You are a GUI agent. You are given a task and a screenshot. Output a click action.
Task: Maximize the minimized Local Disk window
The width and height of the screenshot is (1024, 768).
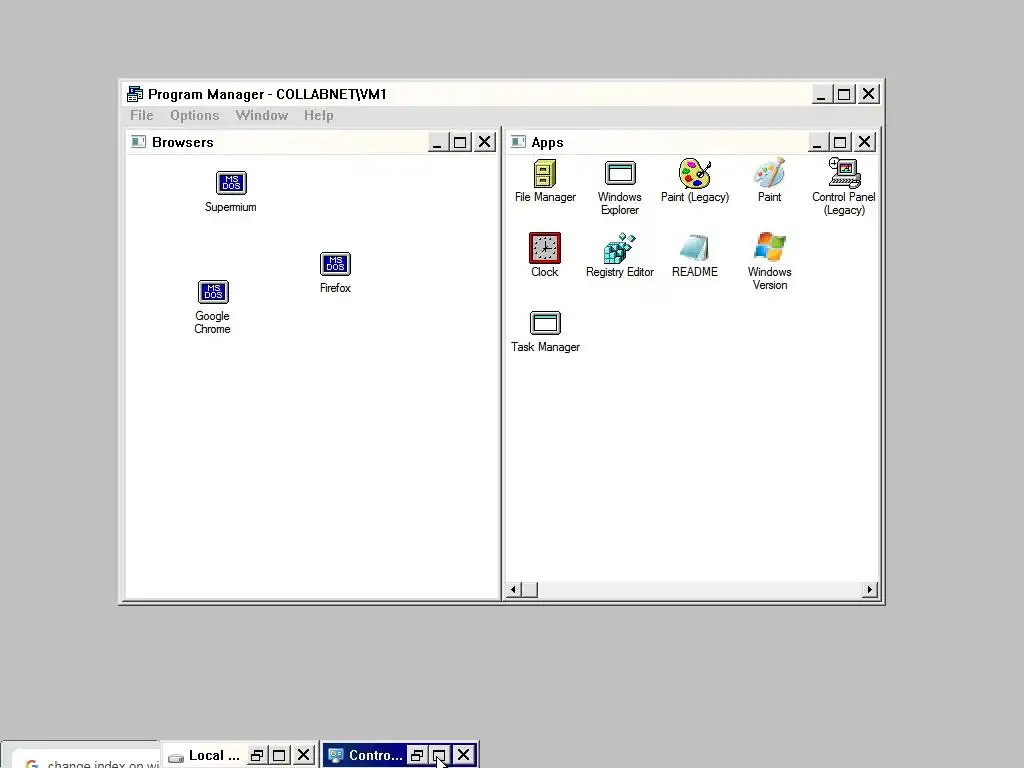click(x=280, y=756)
